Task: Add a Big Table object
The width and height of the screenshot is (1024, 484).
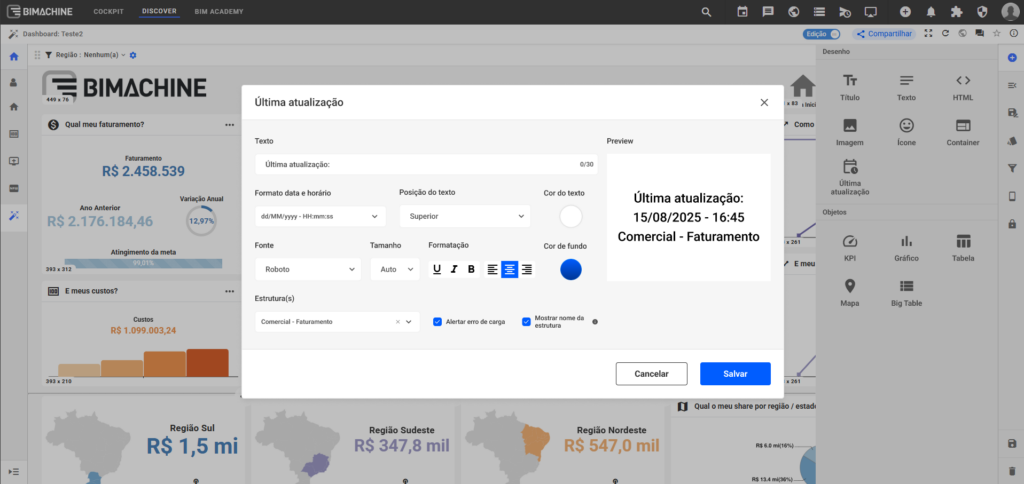Action: [x=906, y=291]
